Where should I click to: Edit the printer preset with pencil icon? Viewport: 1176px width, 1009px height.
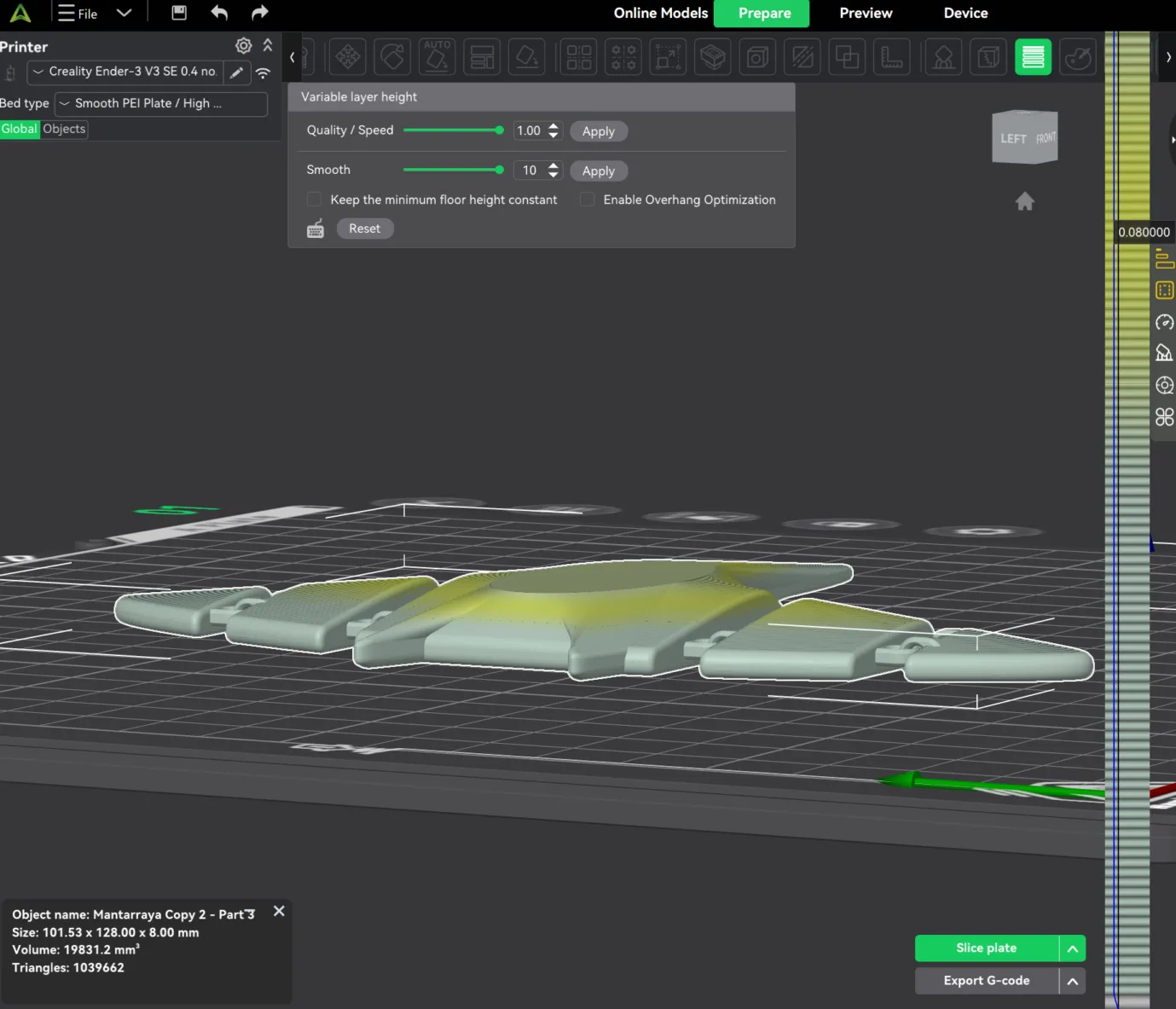coord(237,72)
